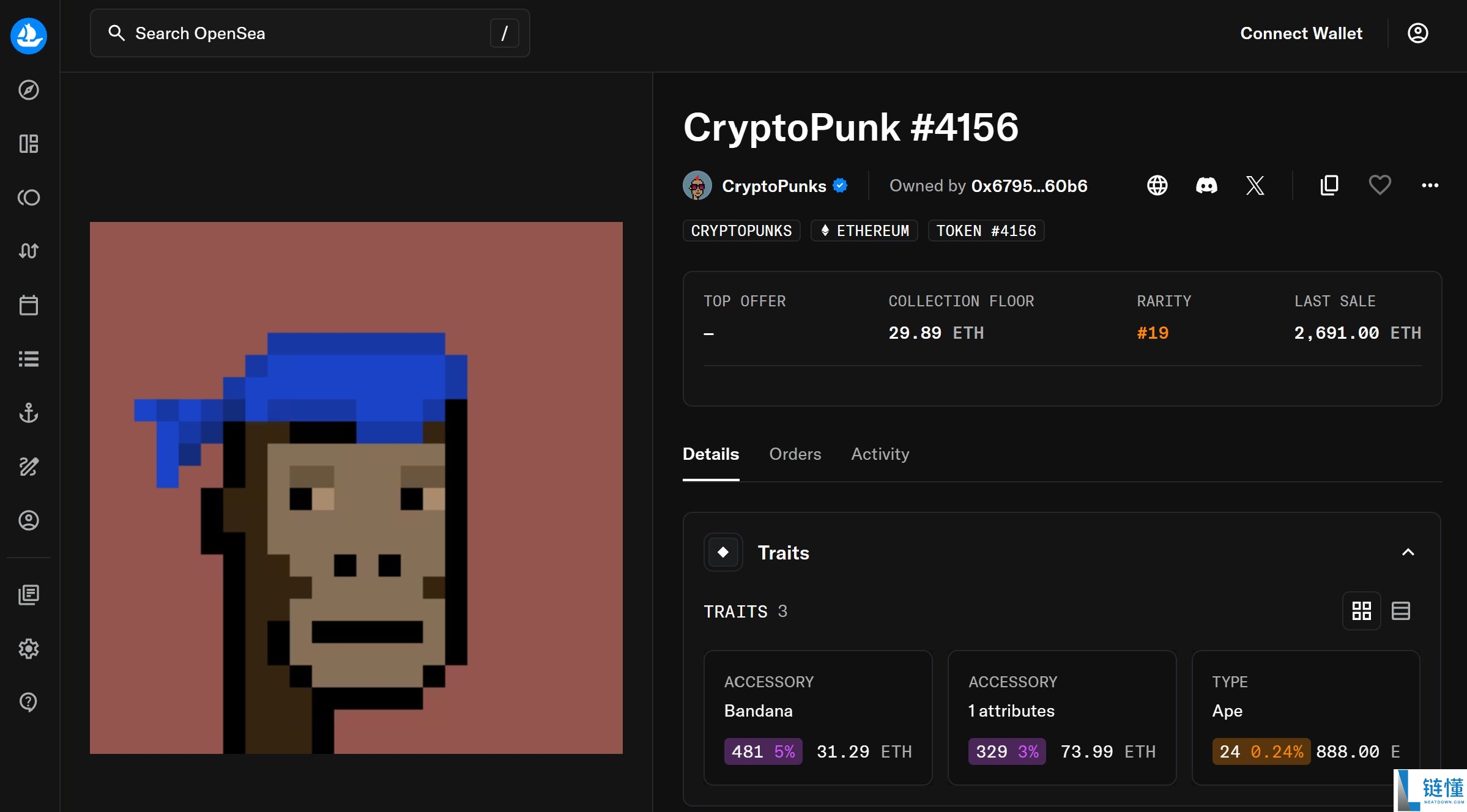Open the OpenSea home logo

coord(29,35)
